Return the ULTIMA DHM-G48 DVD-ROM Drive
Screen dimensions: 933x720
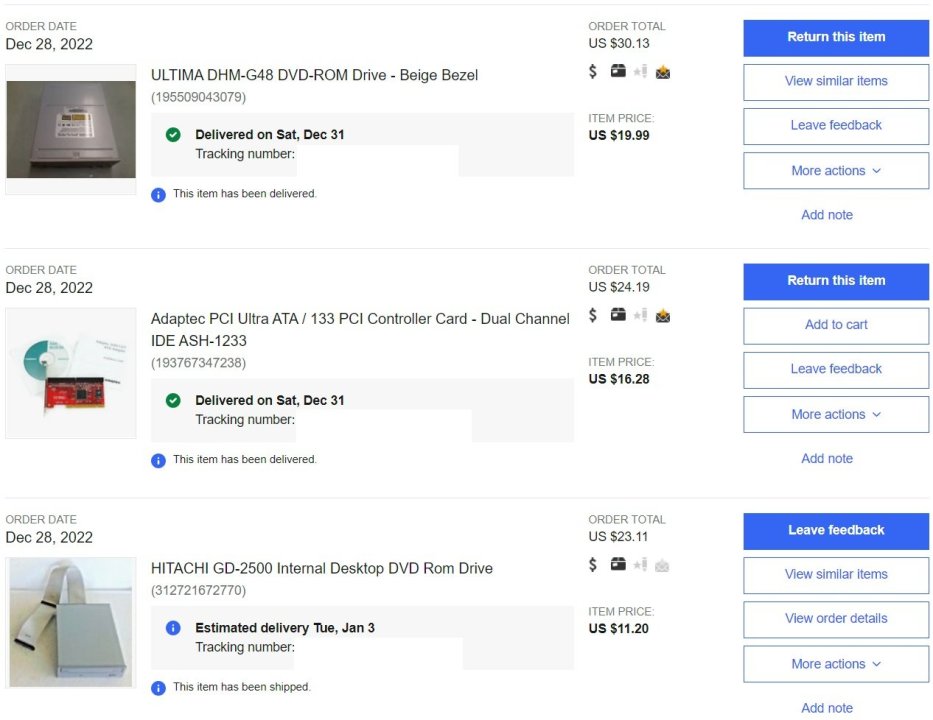coord(836,37)
